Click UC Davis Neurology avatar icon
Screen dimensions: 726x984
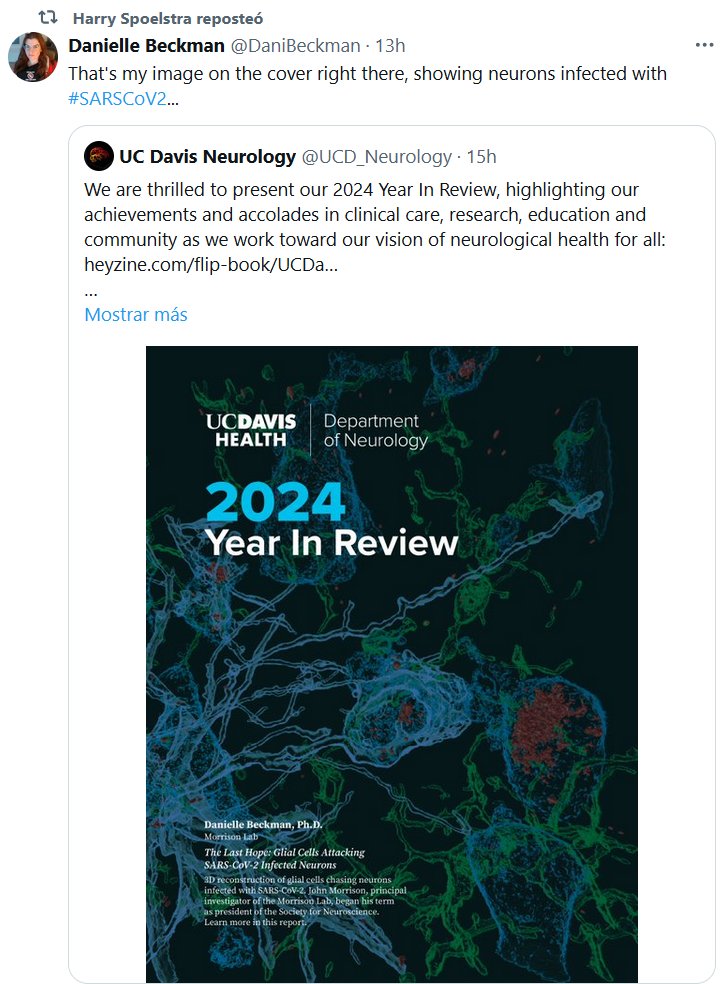99,156
